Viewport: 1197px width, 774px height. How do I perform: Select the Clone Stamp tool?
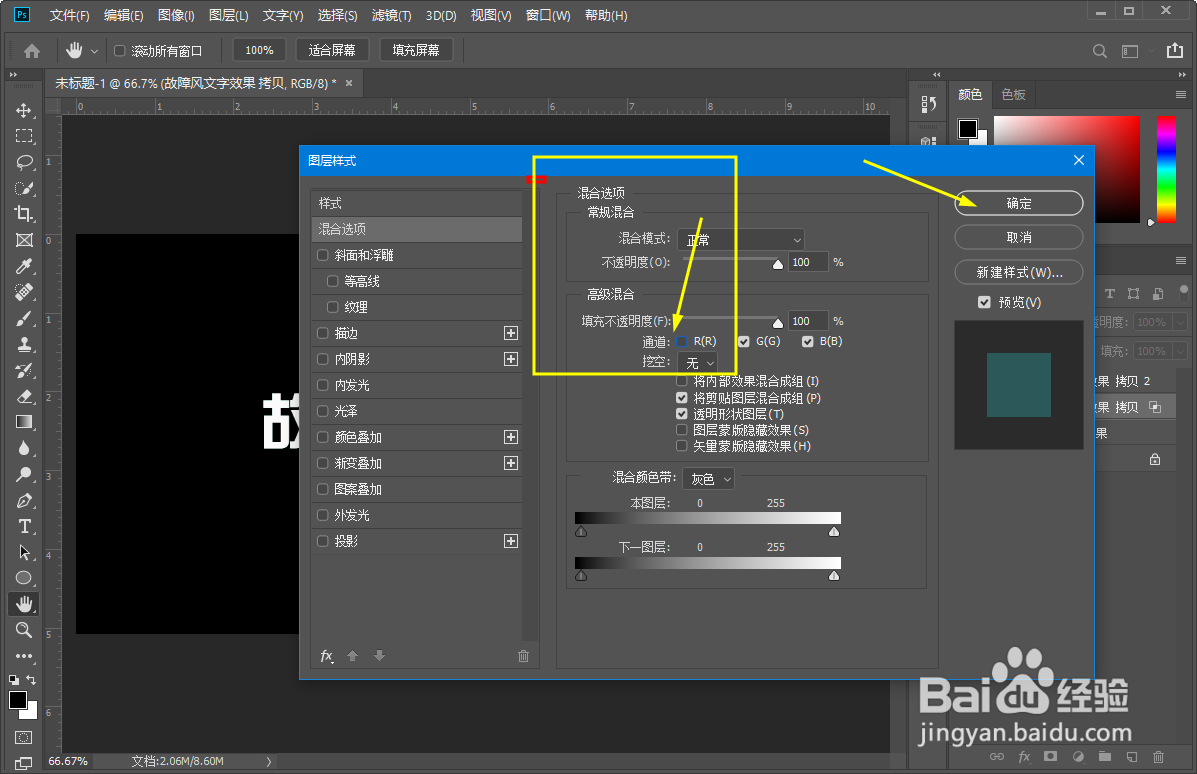point(24,344)
